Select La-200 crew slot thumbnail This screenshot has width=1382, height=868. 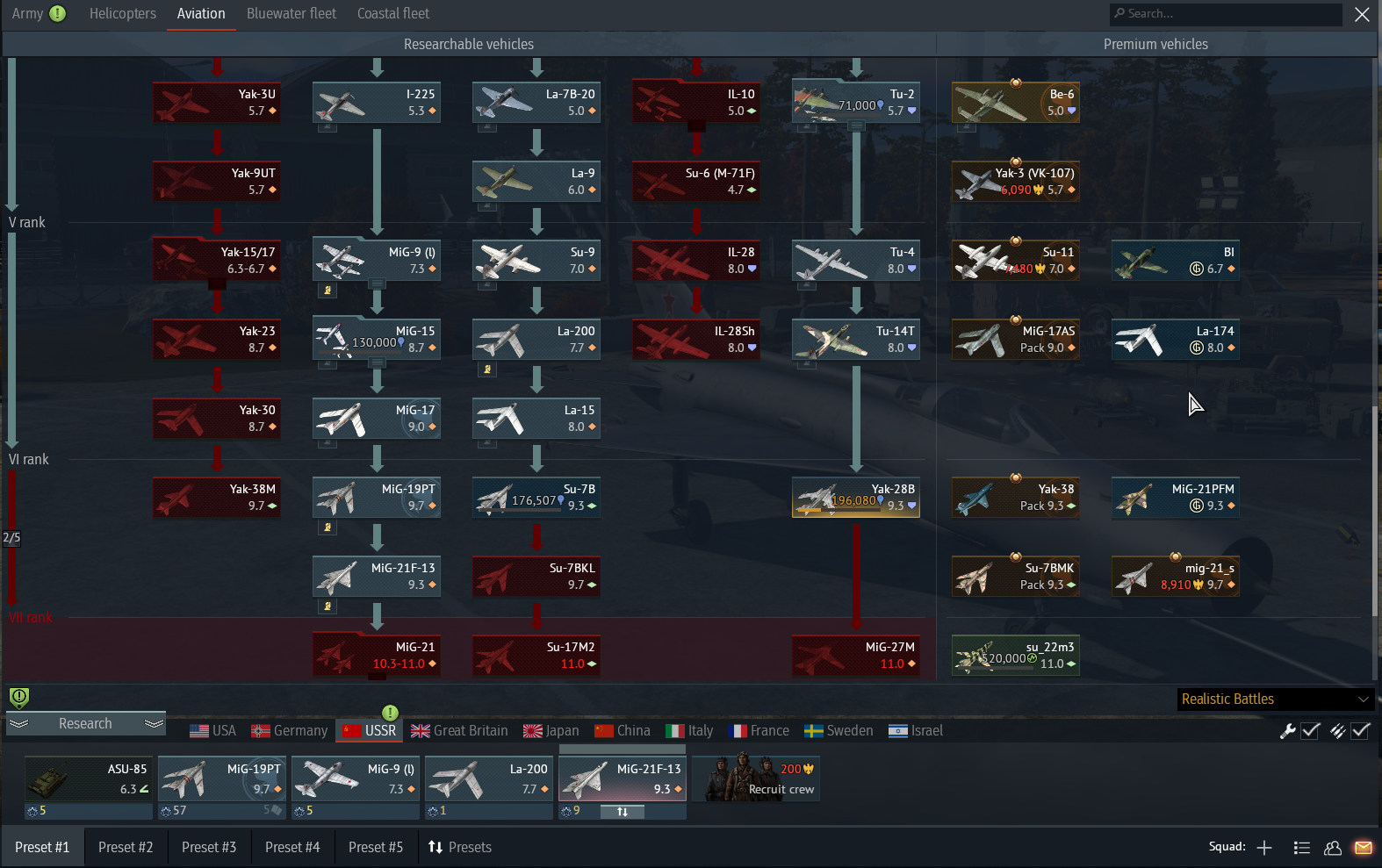click(x=489, y=778)
